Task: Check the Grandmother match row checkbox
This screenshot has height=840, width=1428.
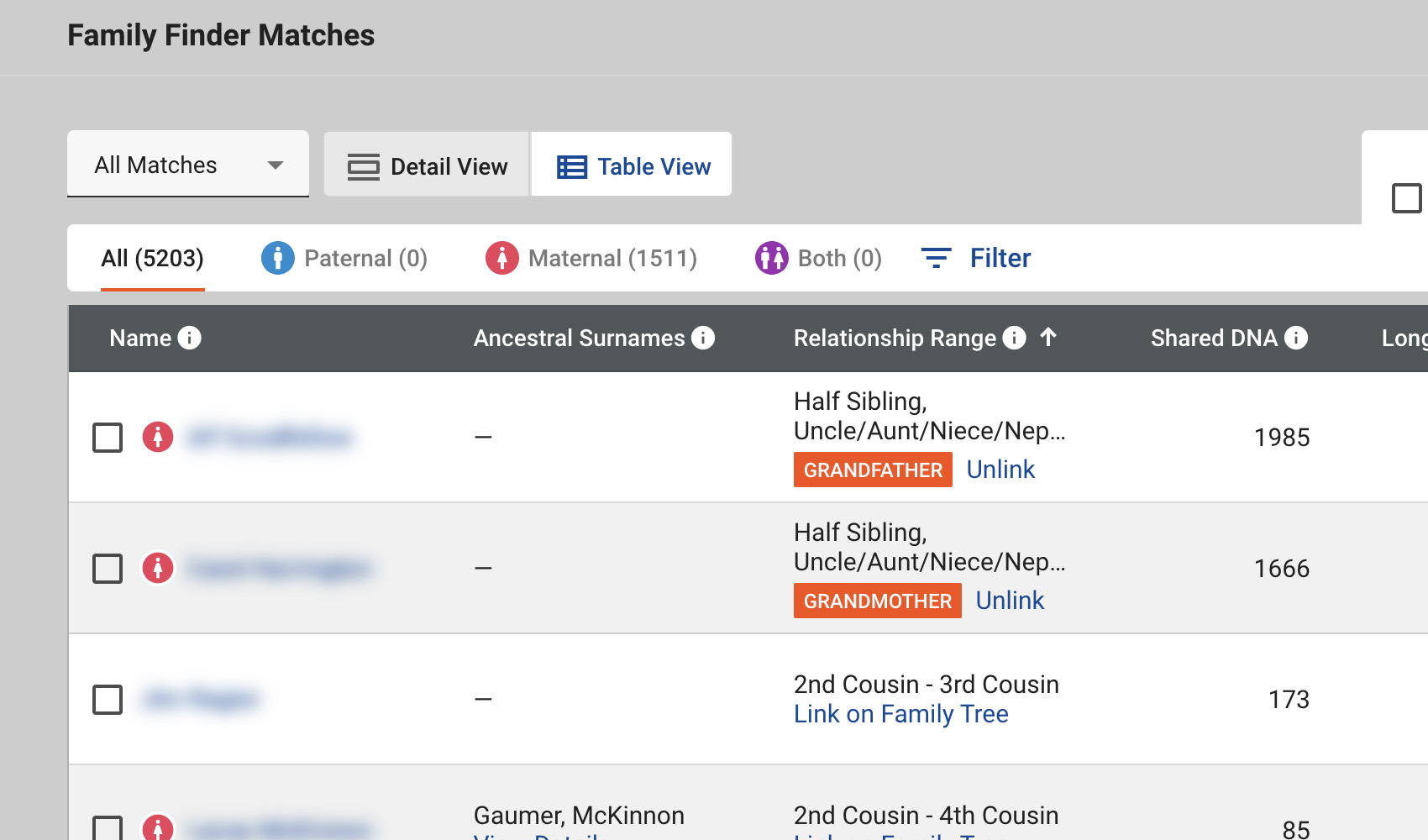Action: click(108, 569)
